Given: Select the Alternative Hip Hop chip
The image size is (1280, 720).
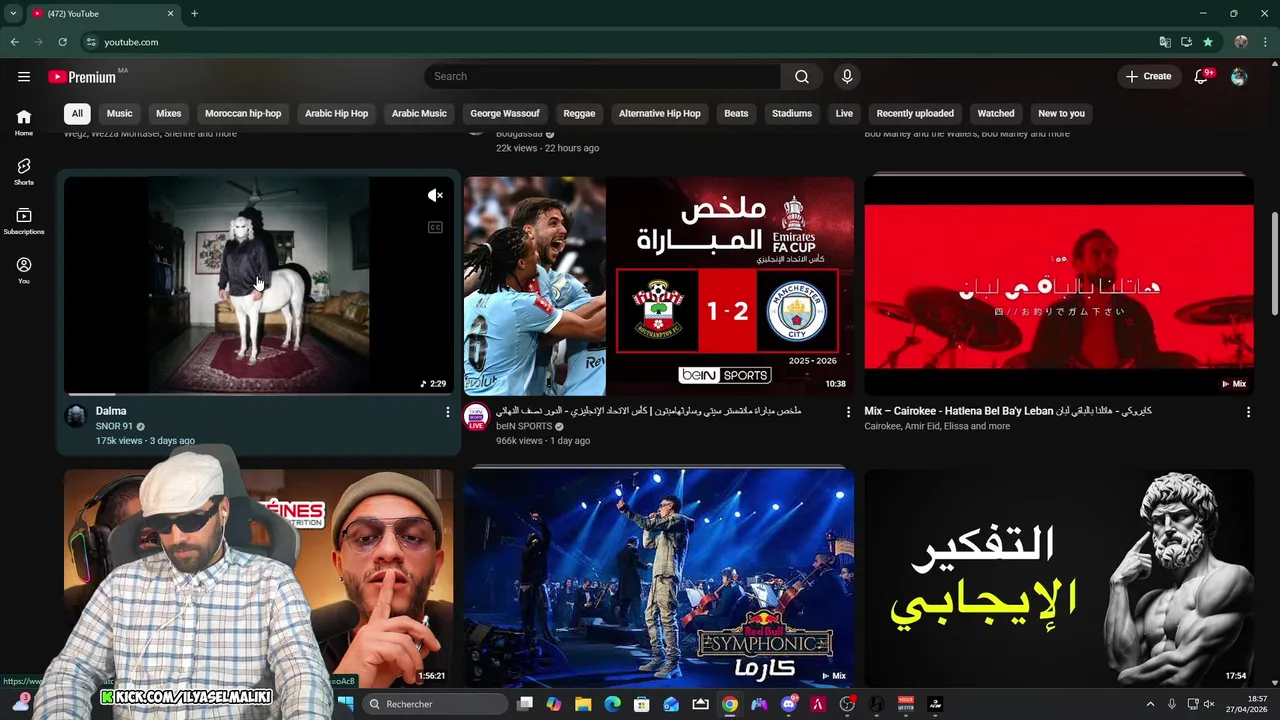Looking at the screenshot, I should [x=660, y=113].
